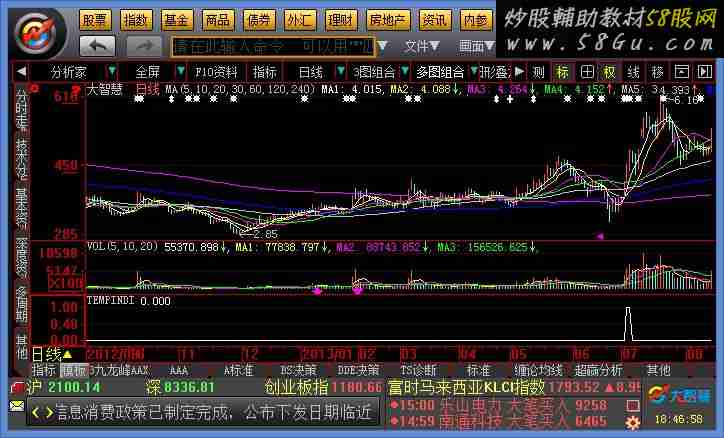Screen dimensions: 724x438
Task: Open the 债券 menu
Action: [x=259, y=20]
